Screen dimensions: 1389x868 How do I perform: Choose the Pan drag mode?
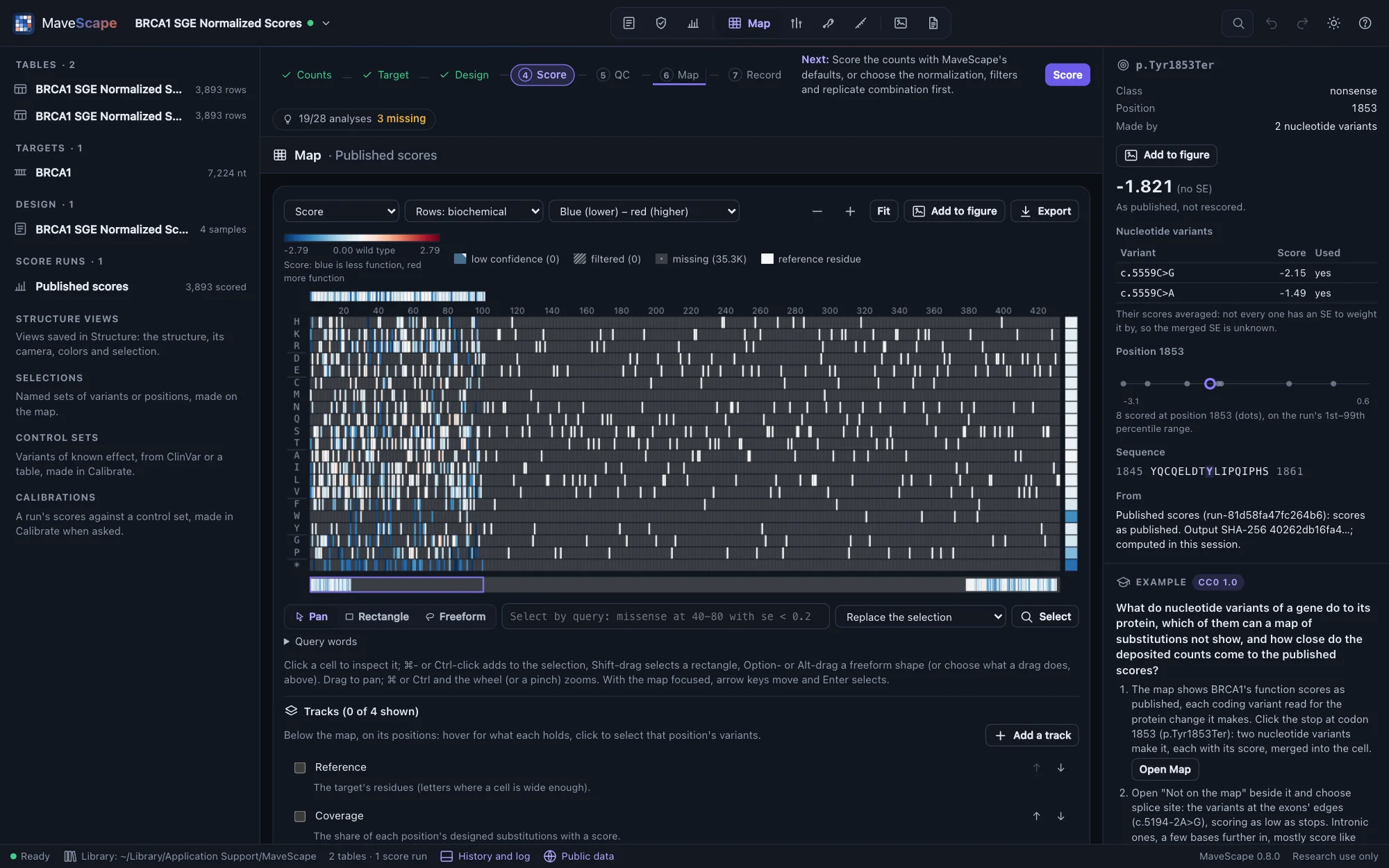tap(311, 617)
